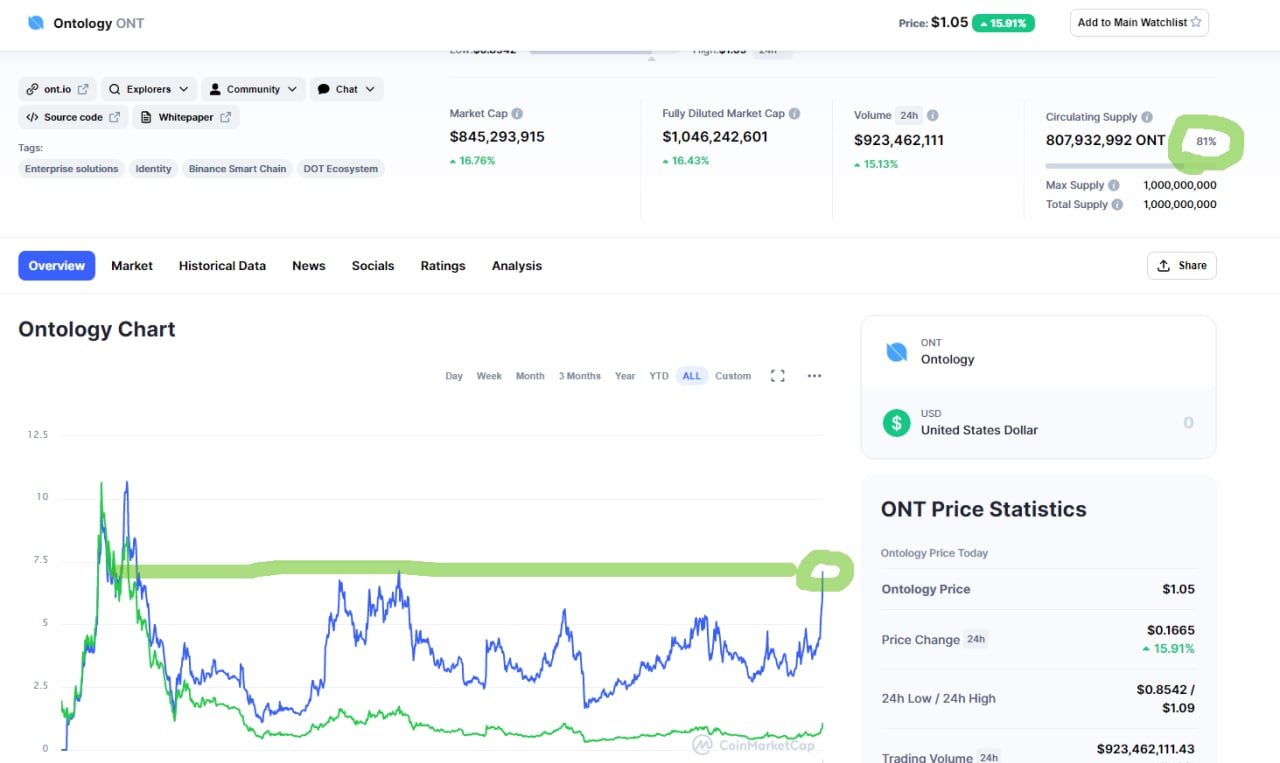Click the 24h badge next to Price Change
The image size is (1280, 763).
click(975, 640)
